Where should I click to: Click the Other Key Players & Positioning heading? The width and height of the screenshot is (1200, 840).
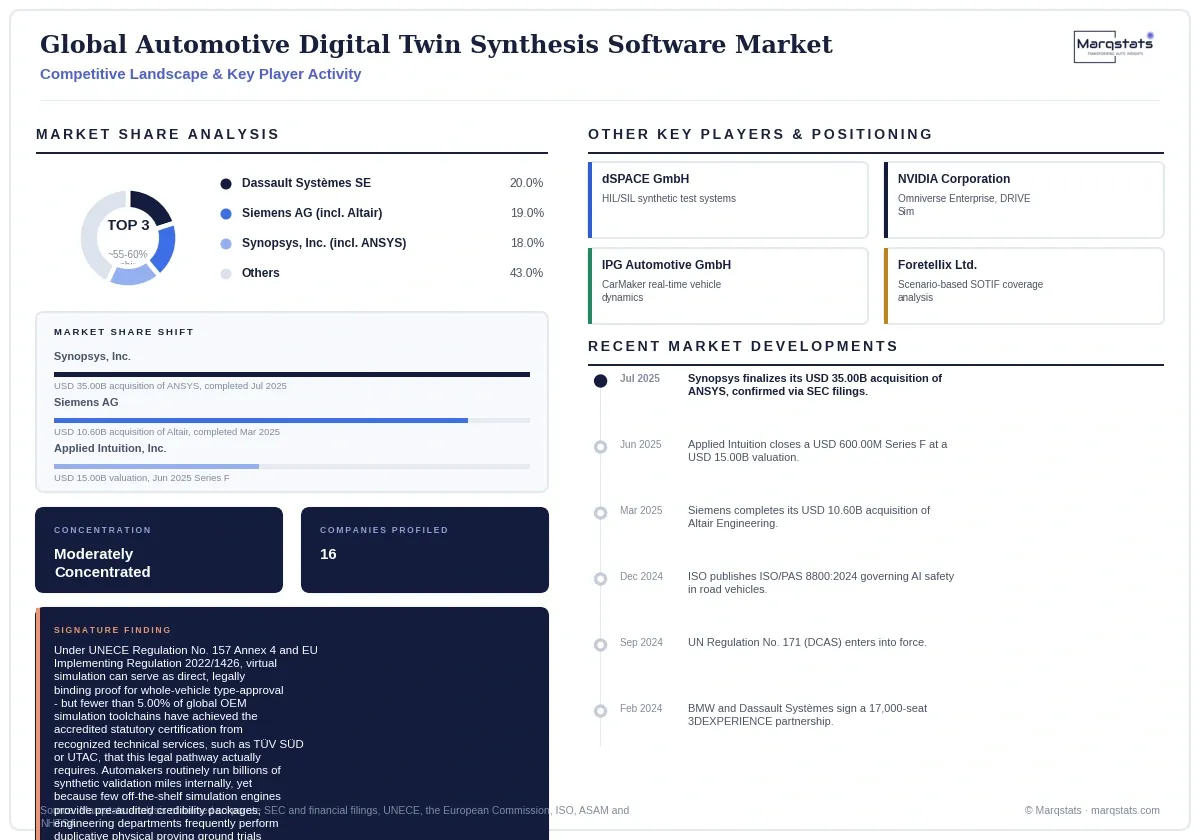[x=760, y=134]
